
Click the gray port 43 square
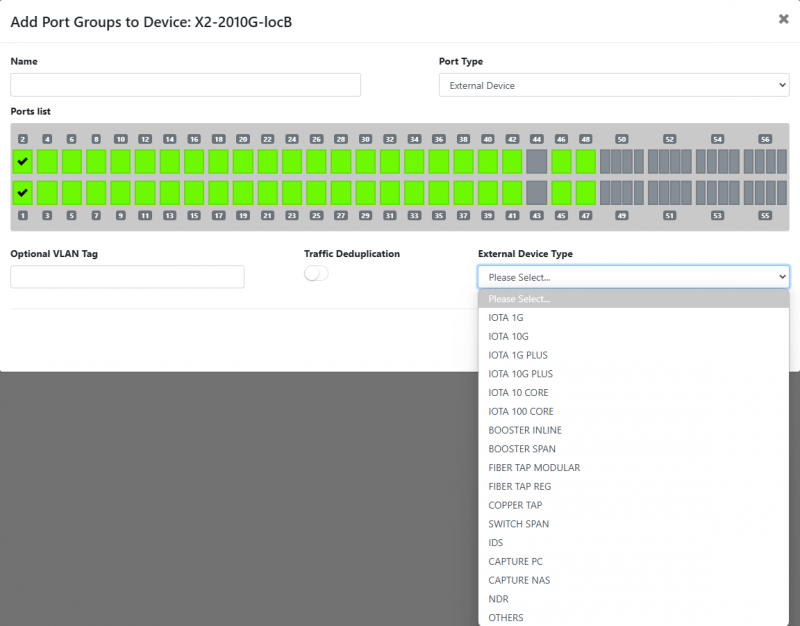(536, 192)
